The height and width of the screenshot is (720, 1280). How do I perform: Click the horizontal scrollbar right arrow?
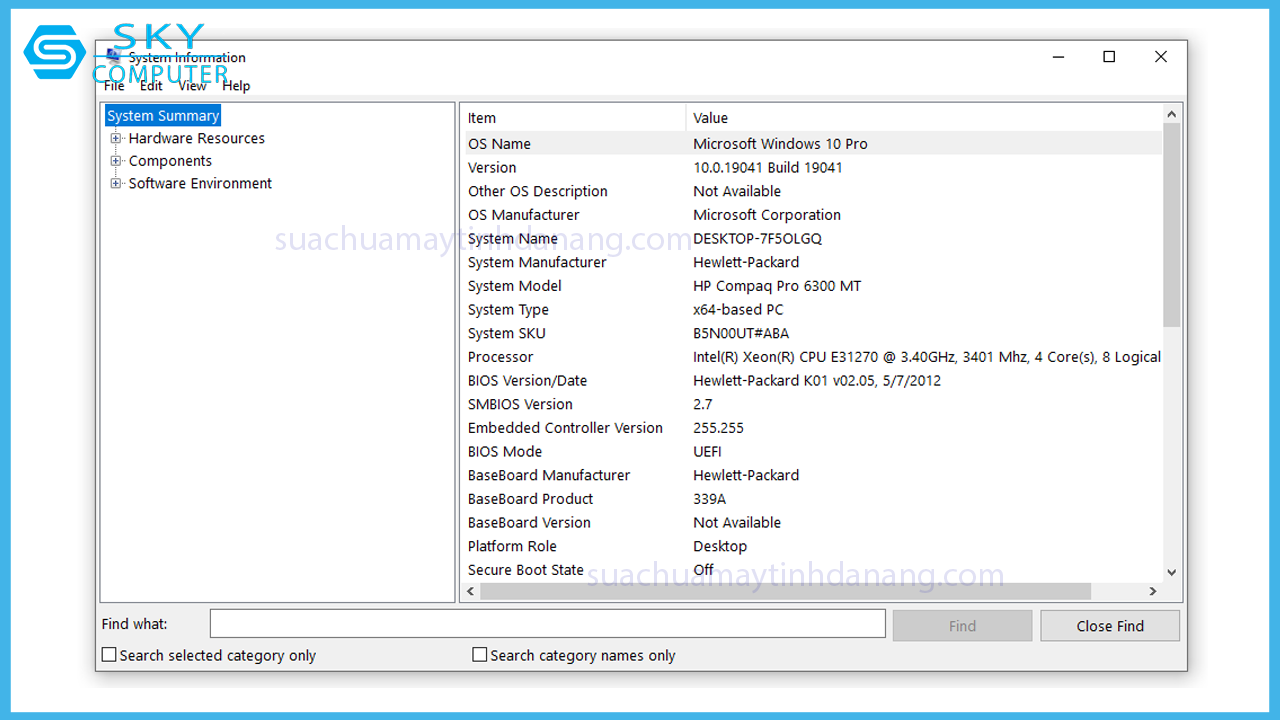pyautogui.click(x=1152, y=592)
